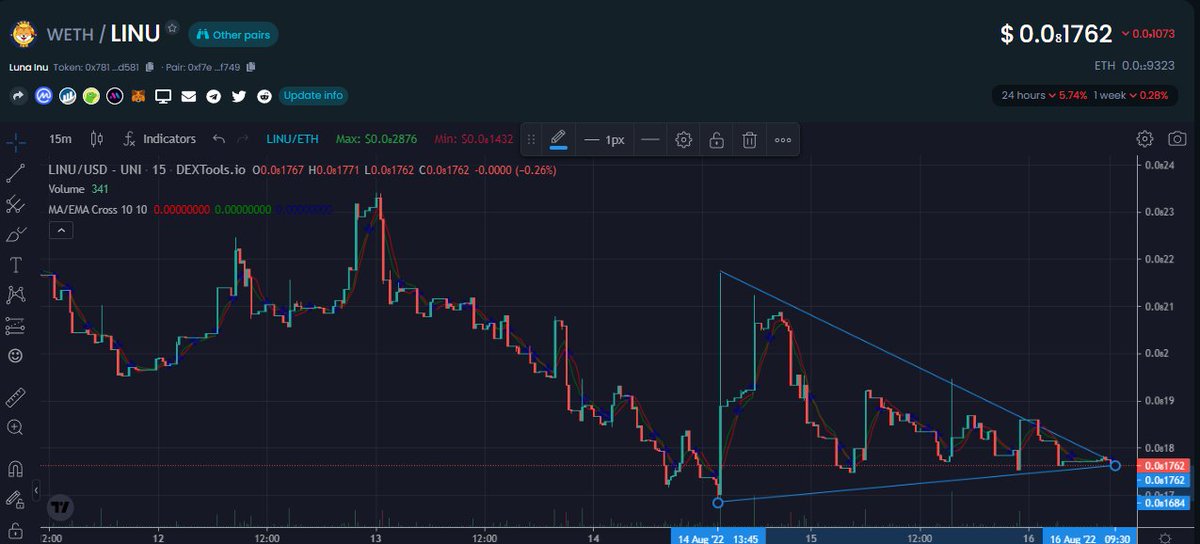Toggle magnet snapping mode
1200x544 pixels.
15,468
